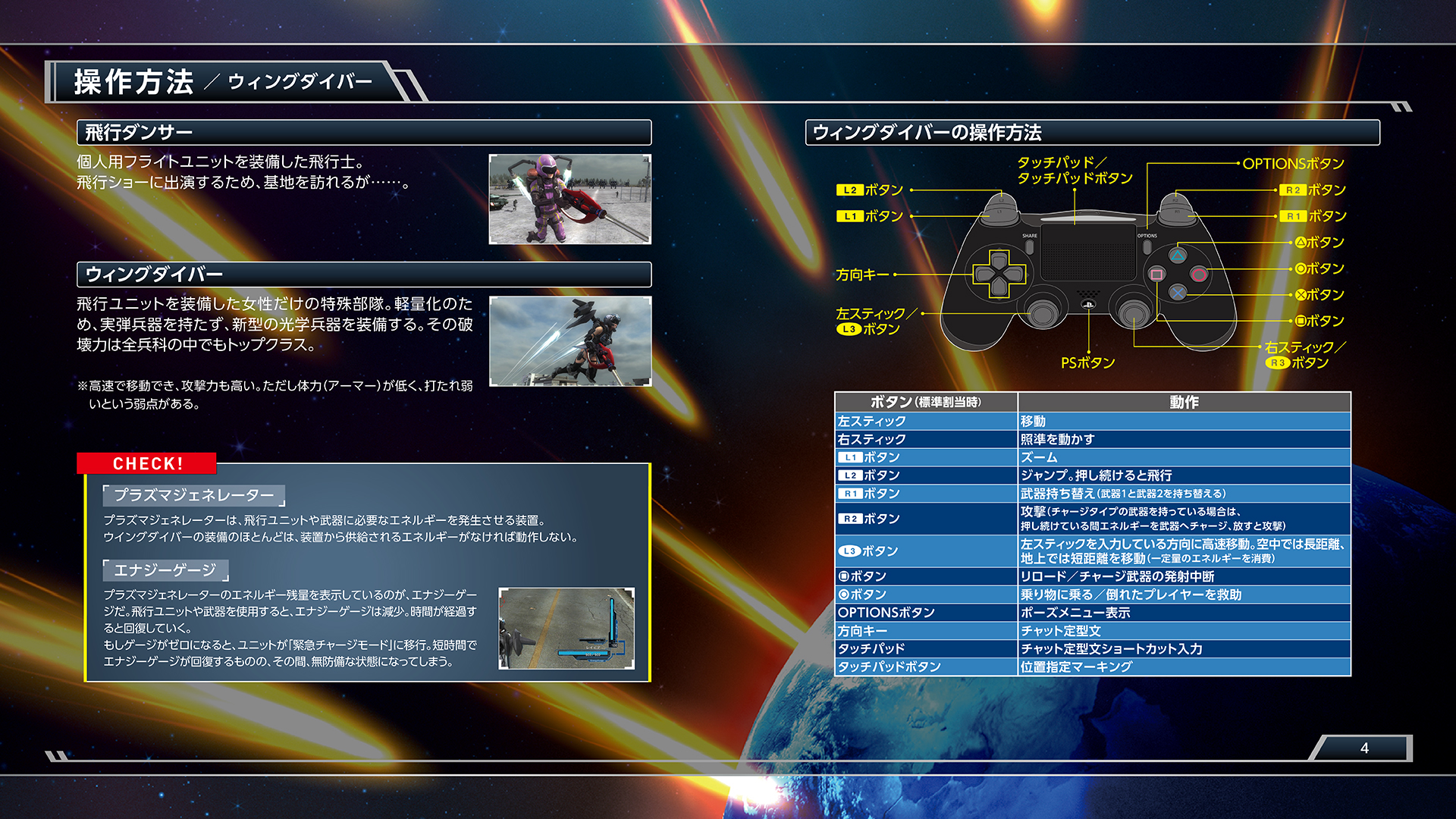1456x819 pixels.
Task: Click the triangle button on the controller image
Action: pos(1178,255)
